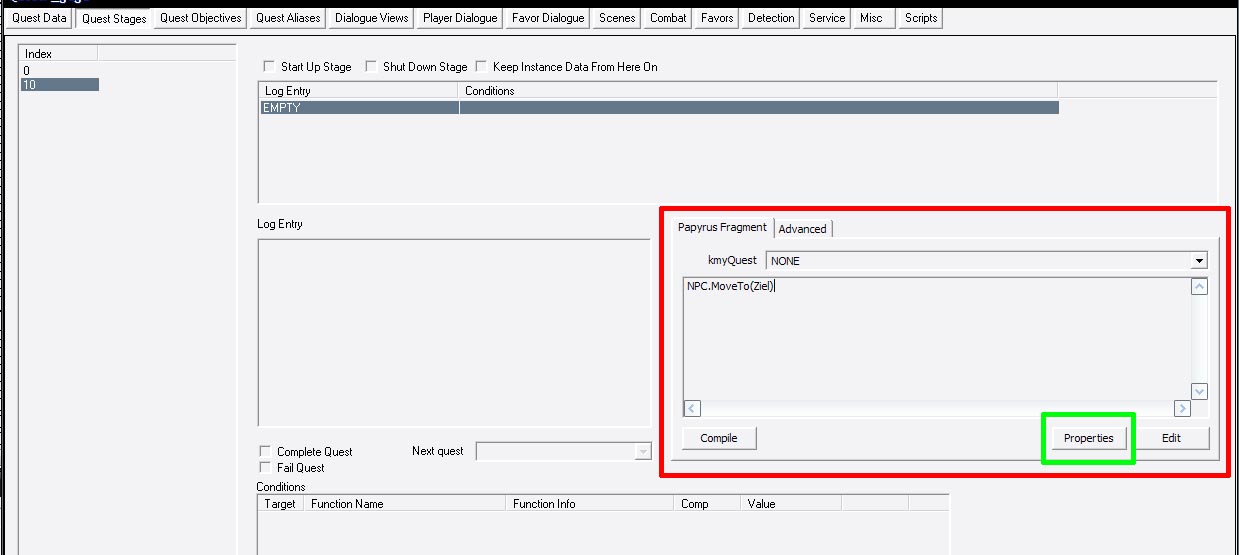
Task: Enable the Start Up Stage checkbox
Action: tap(268, 67)
